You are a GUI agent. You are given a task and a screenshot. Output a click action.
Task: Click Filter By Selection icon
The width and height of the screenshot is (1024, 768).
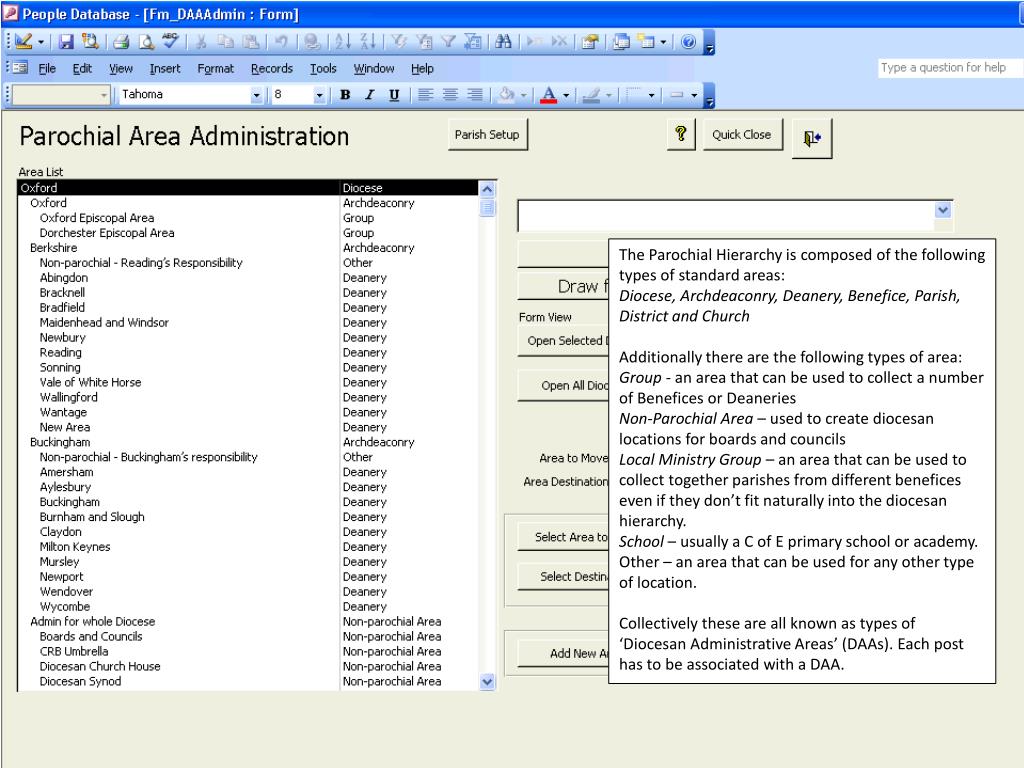[x=398, y=42]
